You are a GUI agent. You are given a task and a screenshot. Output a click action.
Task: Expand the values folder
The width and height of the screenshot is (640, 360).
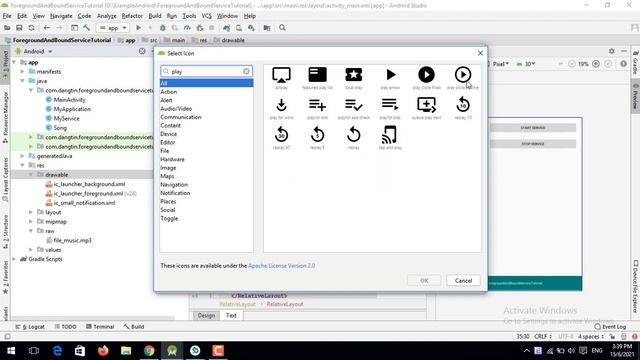click(31, 250)
